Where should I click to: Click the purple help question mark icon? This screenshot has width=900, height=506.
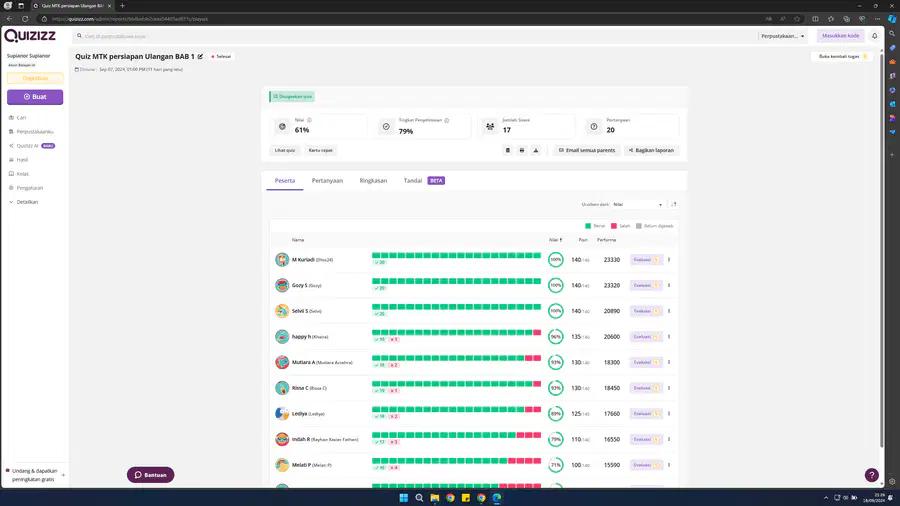pos(871,475)
